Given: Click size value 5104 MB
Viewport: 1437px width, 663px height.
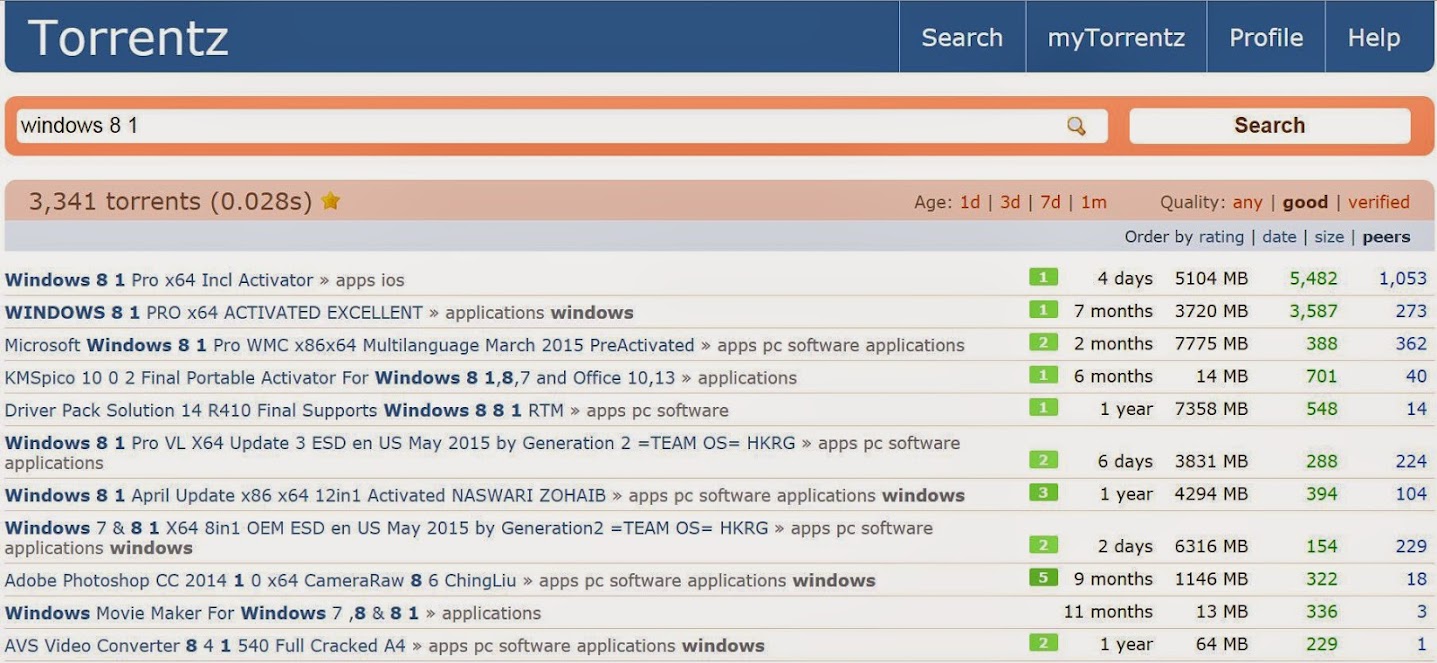Looking at the screenshot, I should point(1211,279).
